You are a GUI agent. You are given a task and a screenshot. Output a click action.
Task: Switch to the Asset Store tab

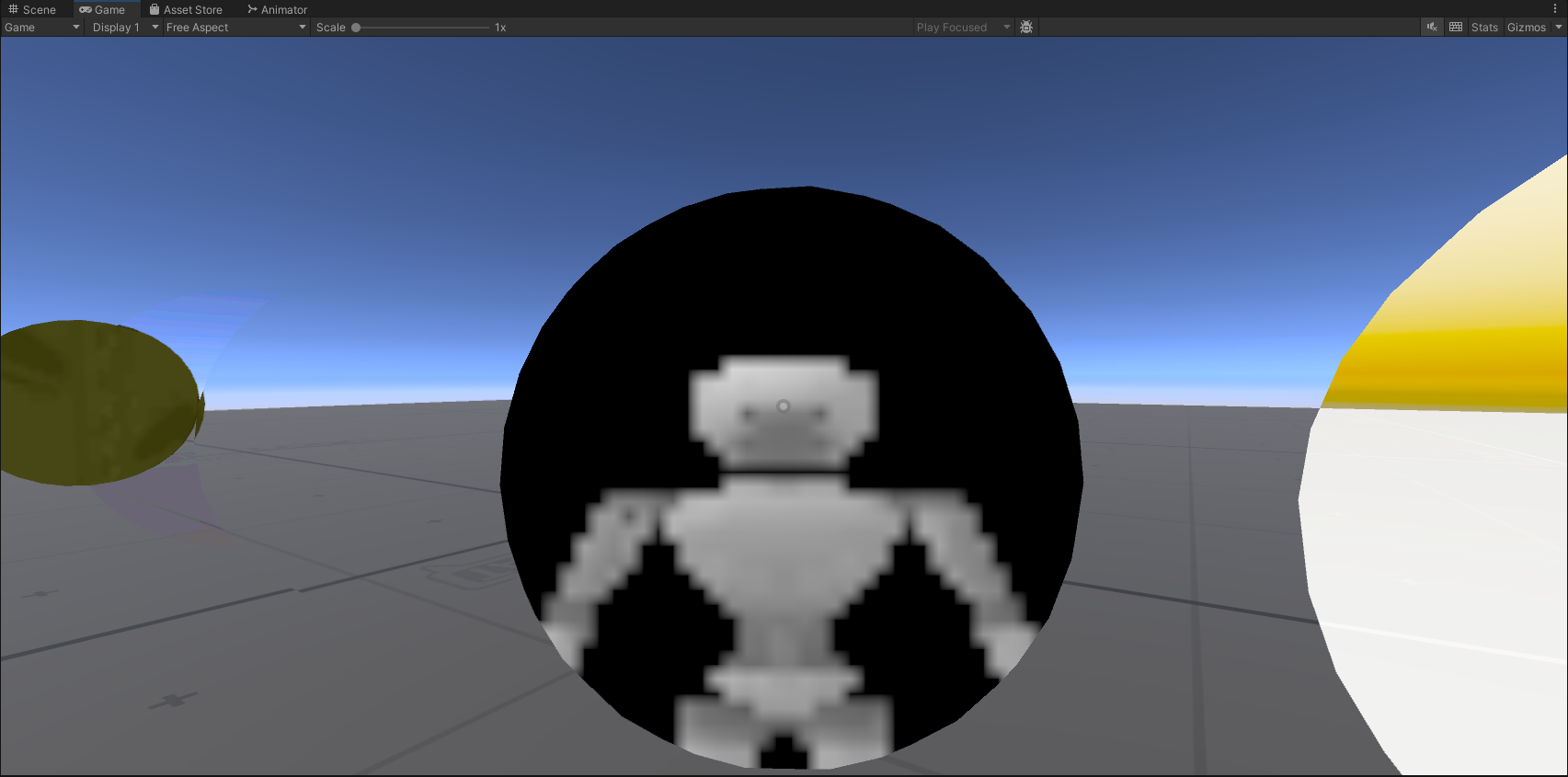[186, 9]
